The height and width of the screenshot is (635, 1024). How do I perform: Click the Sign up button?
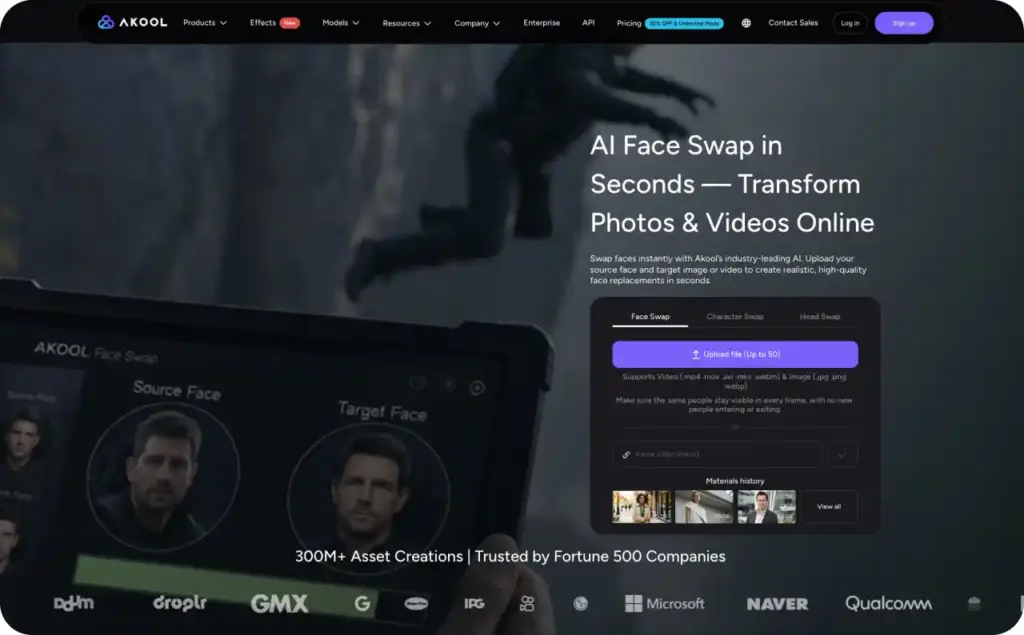point(904,23)
